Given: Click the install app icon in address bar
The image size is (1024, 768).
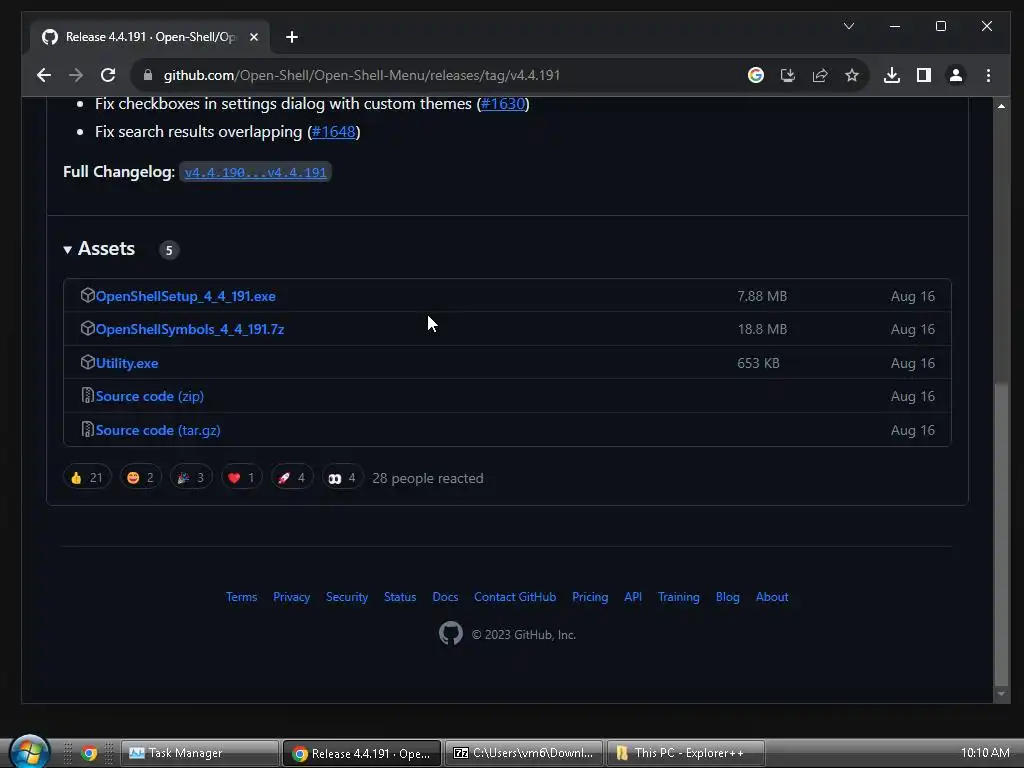Looking at the screenshot, I should tap(788, 75).
